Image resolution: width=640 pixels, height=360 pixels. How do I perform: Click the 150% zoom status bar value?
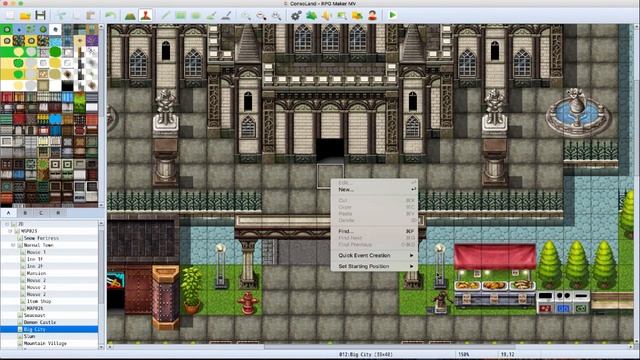point(464,355)
